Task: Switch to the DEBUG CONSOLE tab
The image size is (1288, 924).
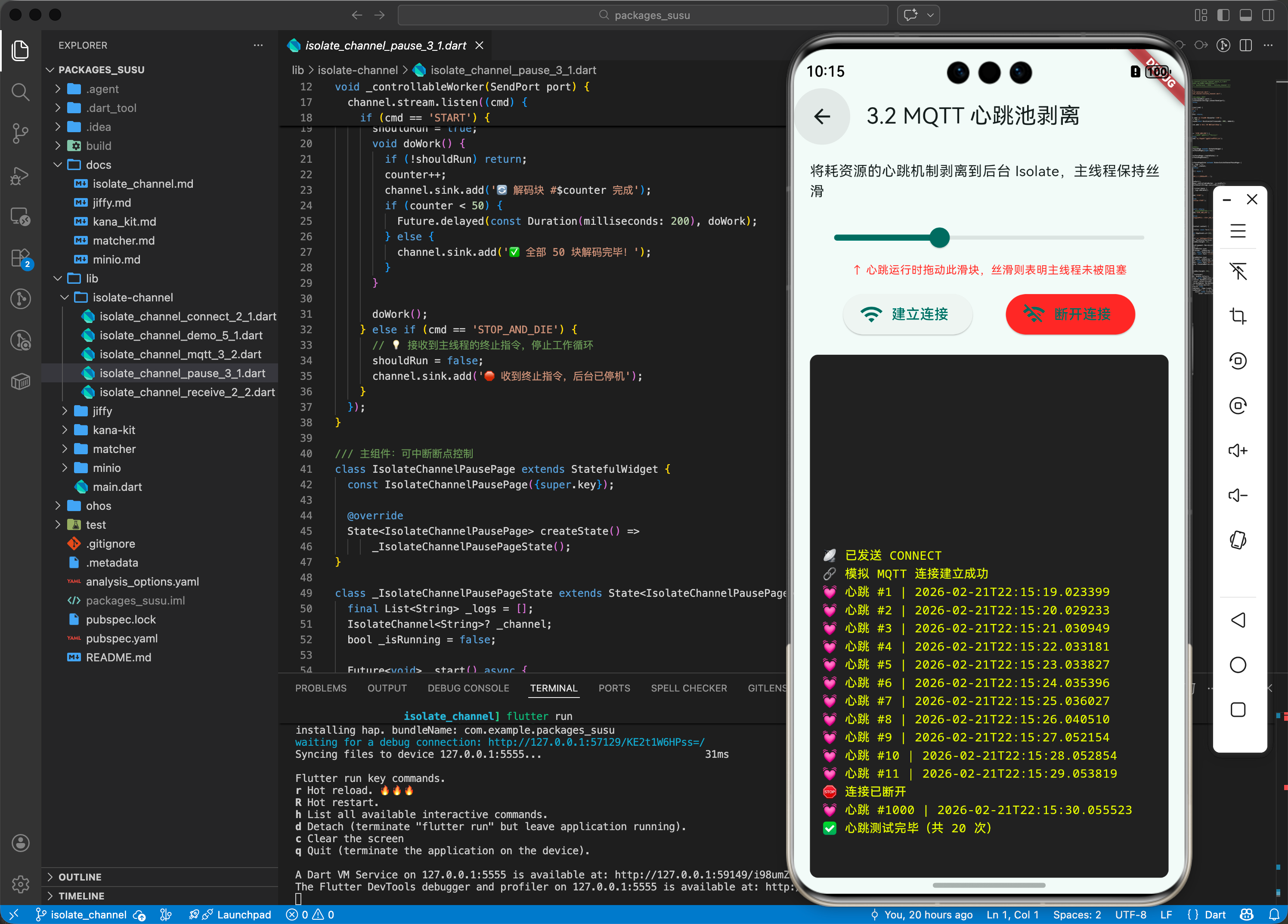Action: pyautogui.click(x=468, y=688)
